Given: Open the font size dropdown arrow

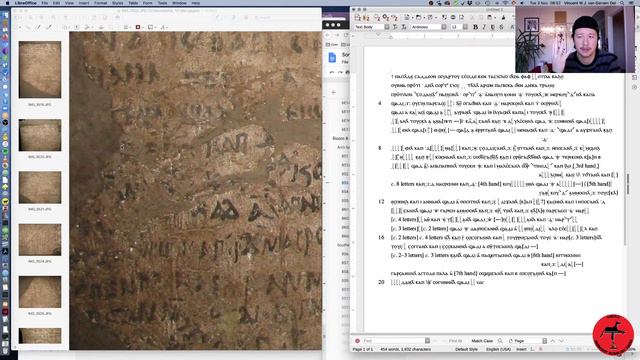Looking at the screenshot, I should click(465, 27).
